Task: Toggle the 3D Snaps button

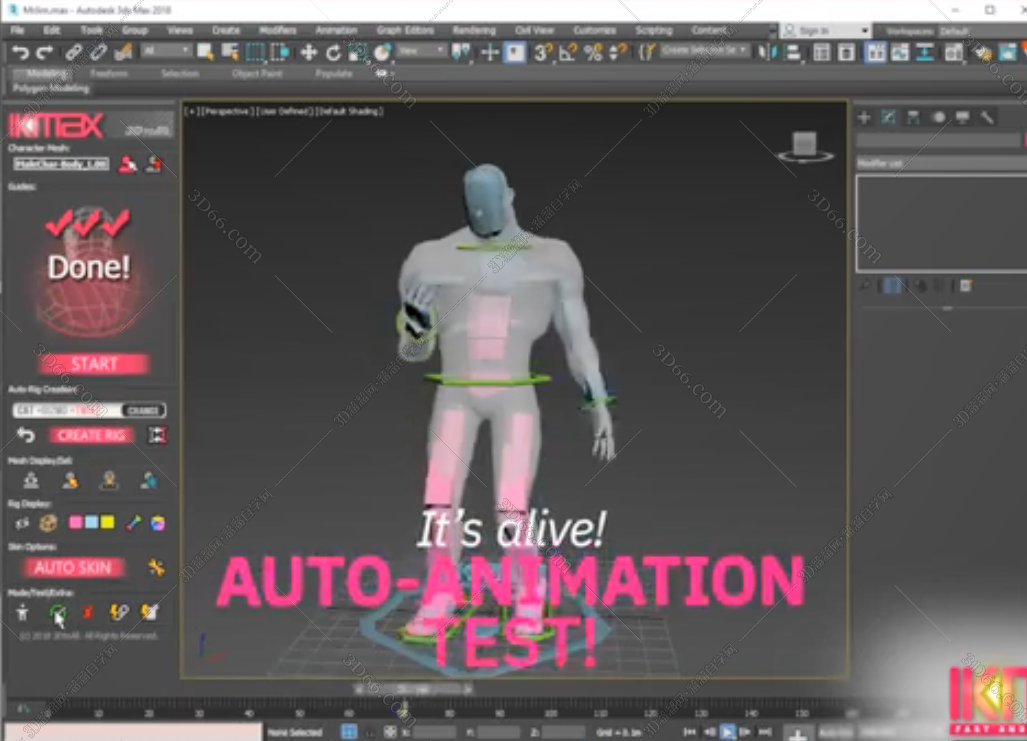Action: (543, 52)
